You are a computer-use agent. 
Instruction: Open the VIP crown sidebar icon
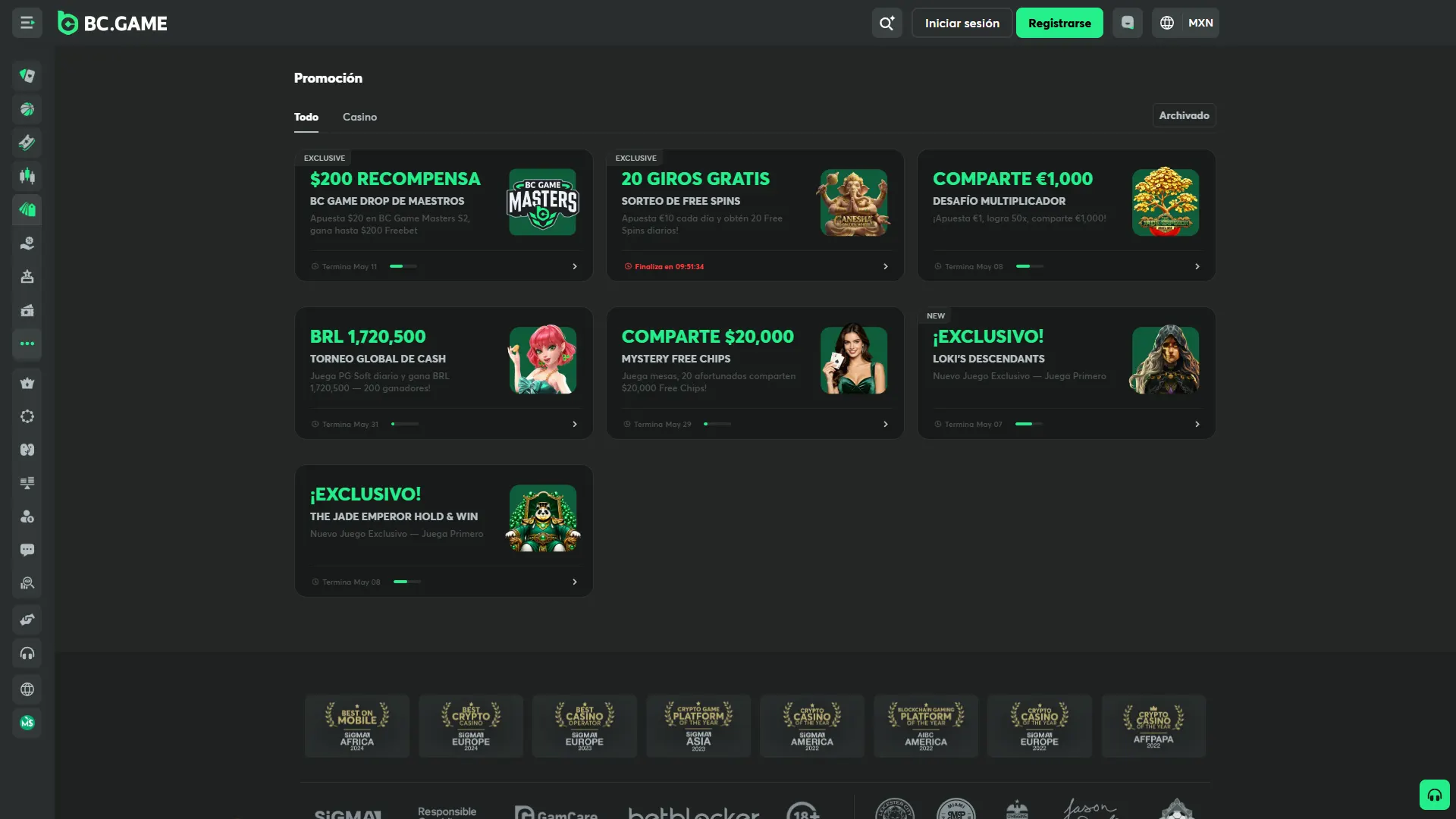27,383
